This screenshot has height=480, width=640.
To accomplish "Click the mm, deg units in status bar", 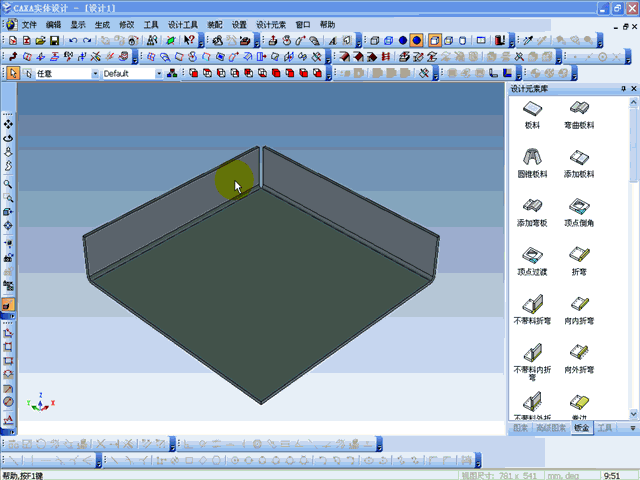I will [x=563, y=476].
